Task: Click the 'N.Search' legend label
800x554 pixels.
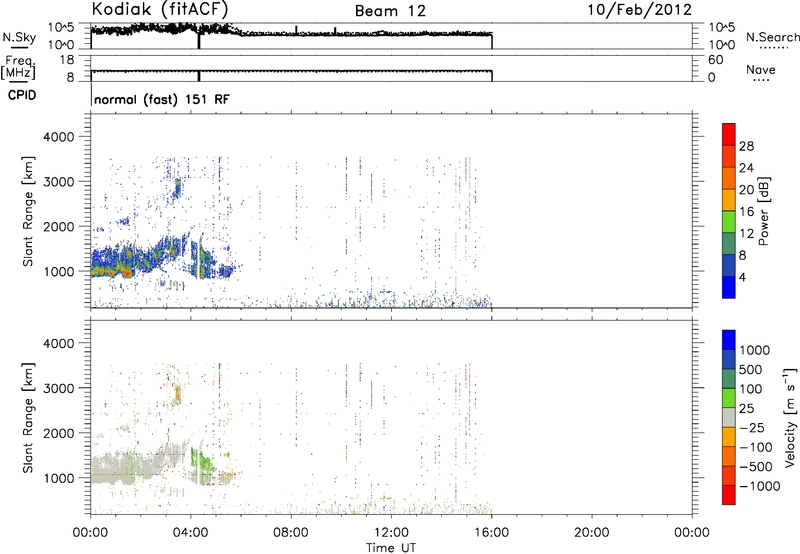Action: point(772,37)
